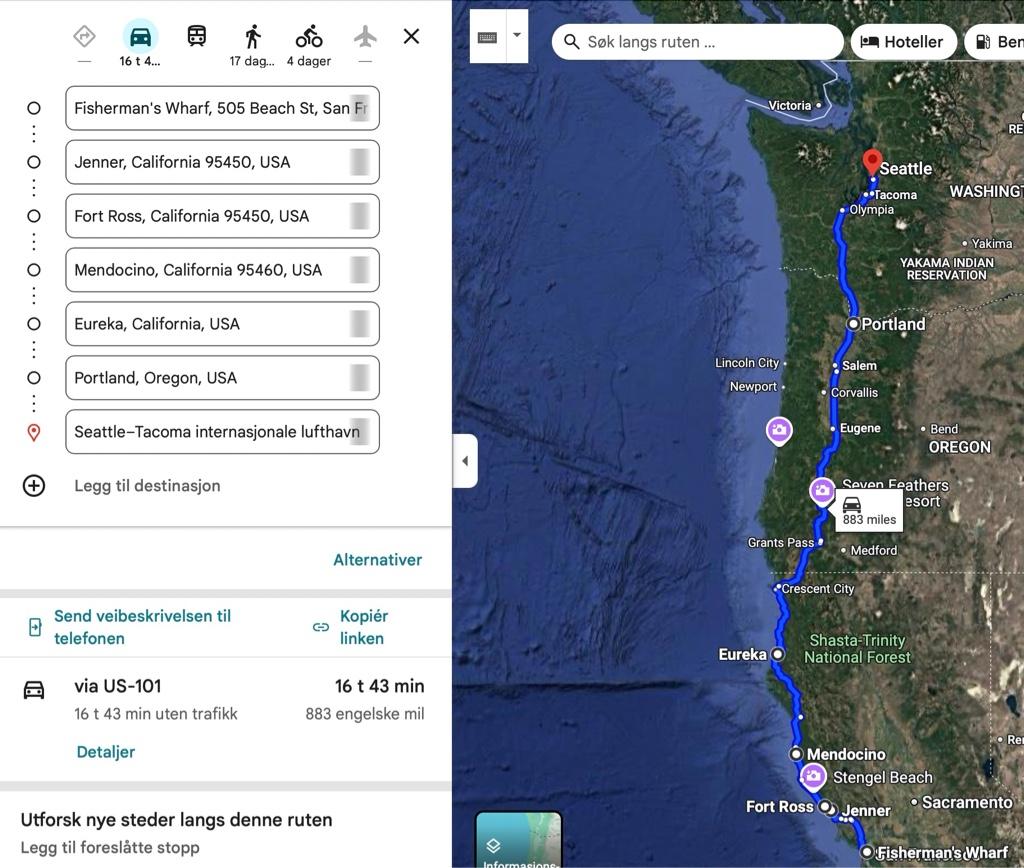The height and width of the screenshot is (868, 1024).
Task: Edit the Fort Ross, California stop field
Action: 222,216
